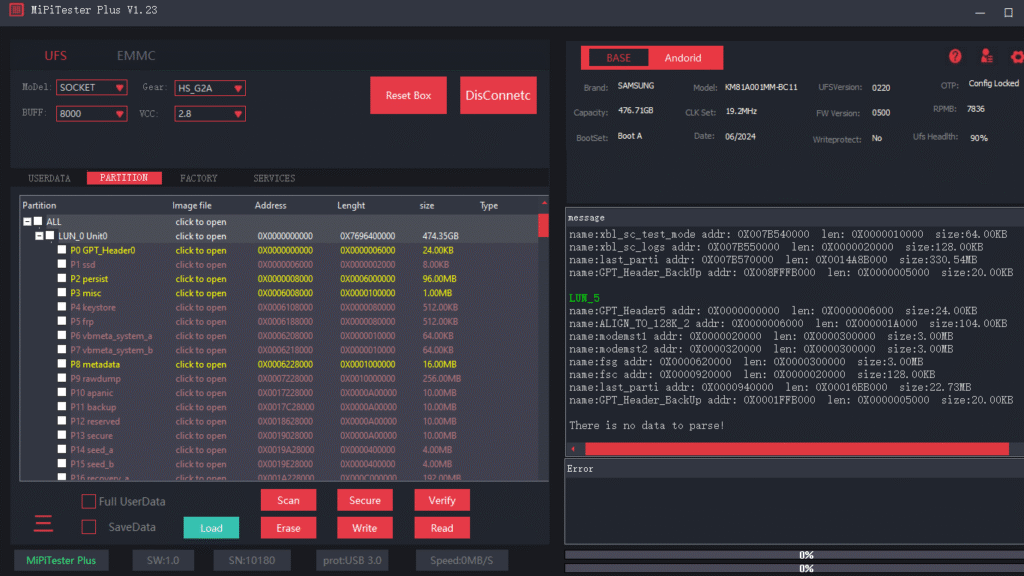Open the VCC 2.8 dropdown
Screen dimensions: 1024x576
click(210, 114)
